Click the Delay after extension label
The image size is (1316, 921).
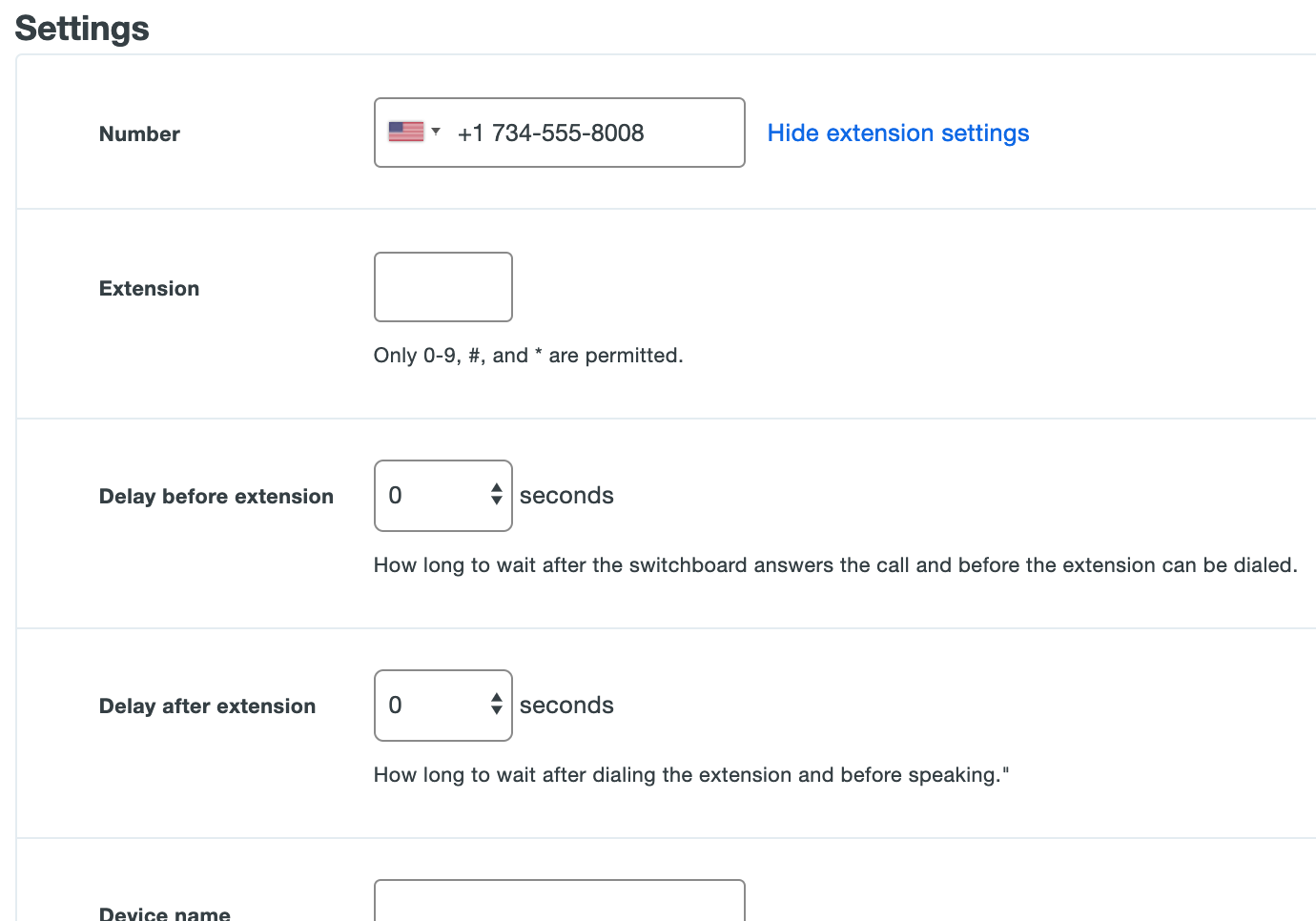207,706
